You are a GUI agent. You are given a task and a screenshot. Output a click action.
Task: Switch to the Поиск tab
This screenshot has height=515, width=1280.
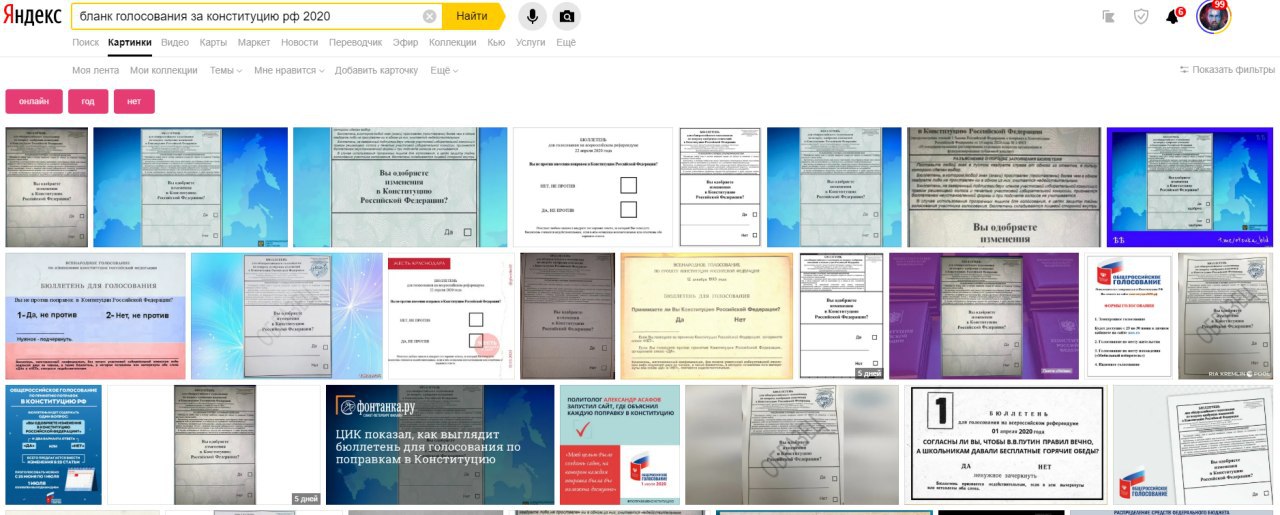pyautogui.click(x=86, y=43)
